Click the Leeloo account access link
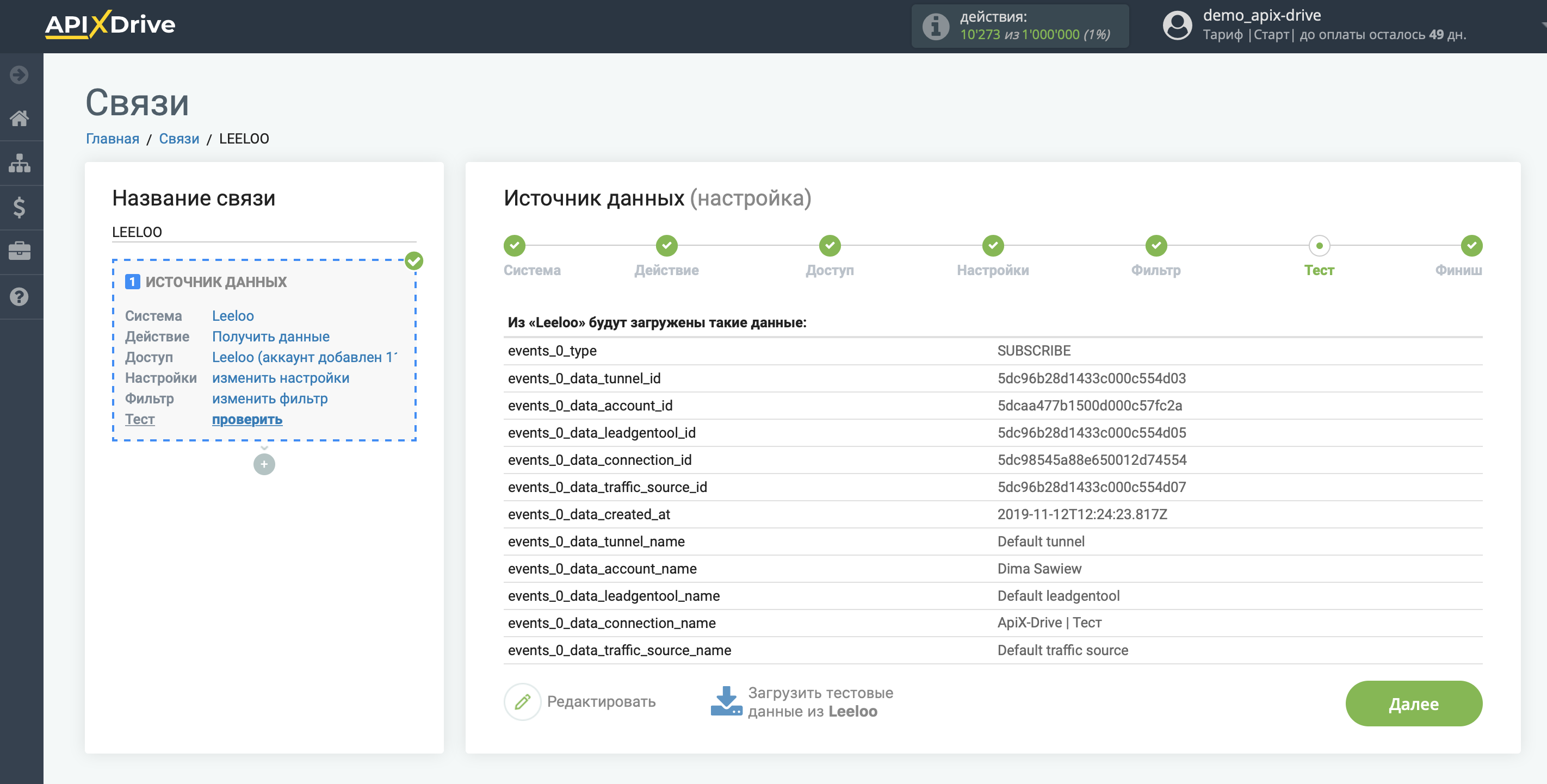The width and height of the screenshot is (1547, 784). tap(305, 357)
